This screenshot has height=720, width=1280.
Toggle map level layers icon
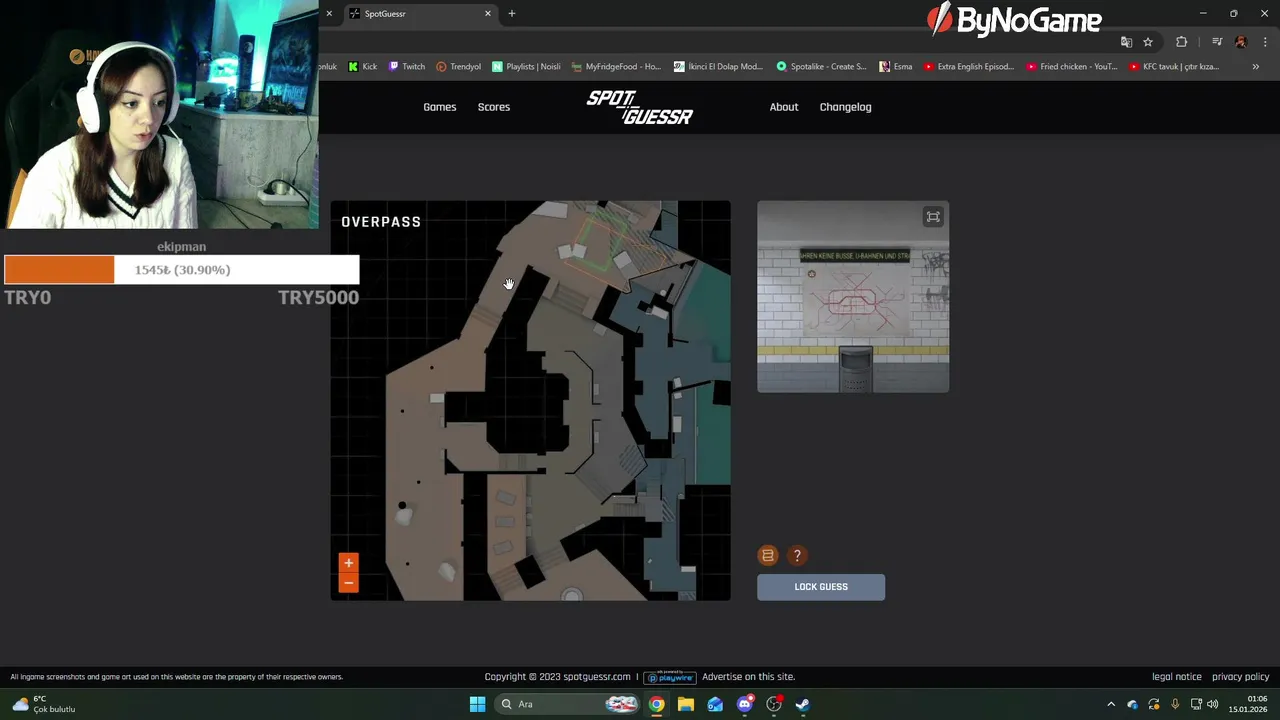[x=768, y=555]
